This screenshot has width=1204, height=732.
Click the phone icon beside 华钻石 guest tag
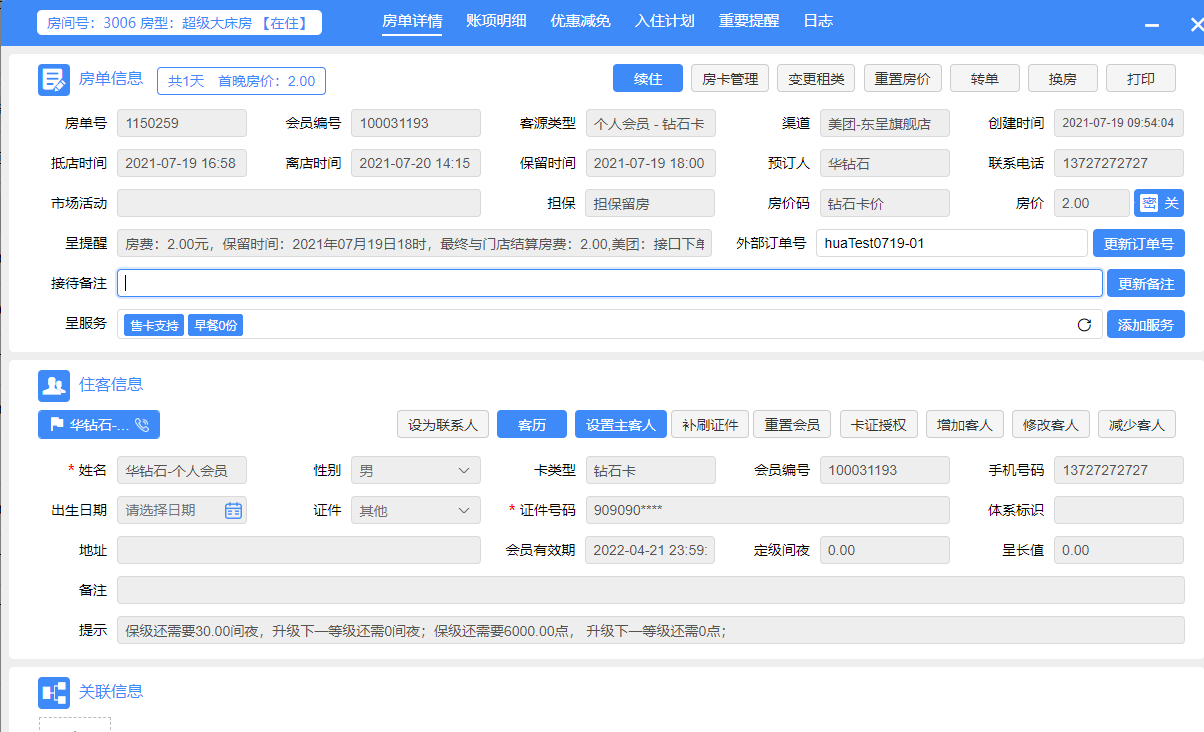(142, 425)
